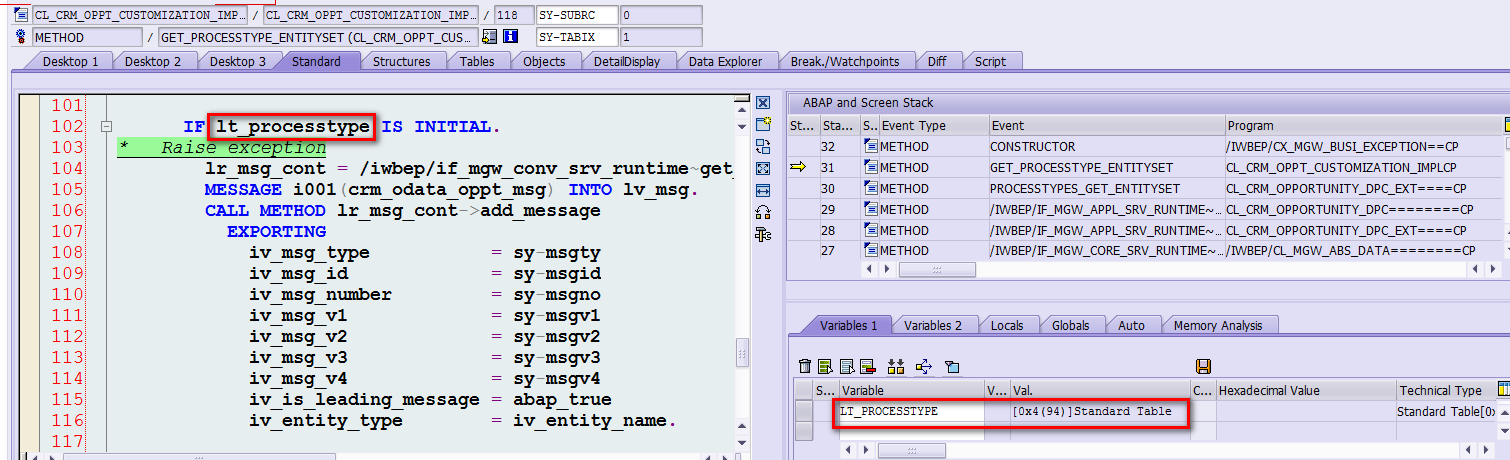Open the DetailDisplay tab
The width and height of the screenshot is (1510, 460).
tap(626, 61)
